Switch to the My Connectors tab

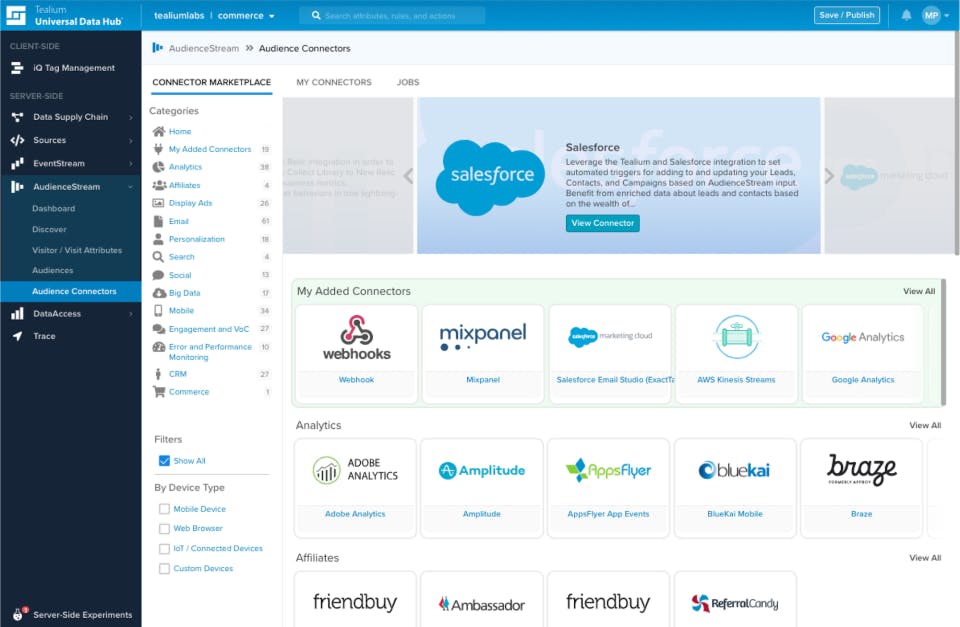coord(334,82)
